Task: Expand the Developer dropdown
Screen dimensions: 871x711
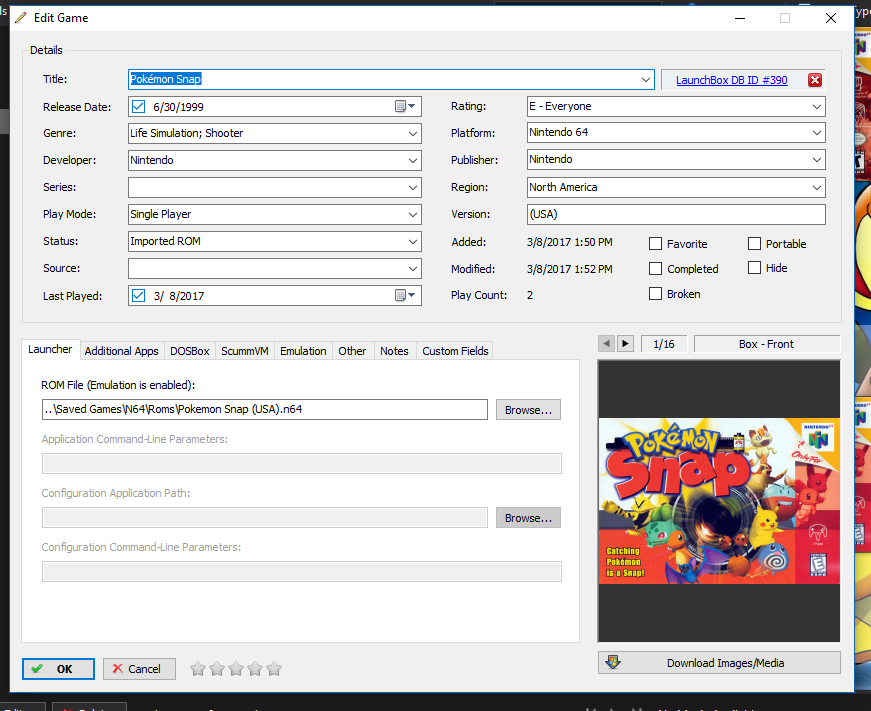Action: [x=413, y=161]
